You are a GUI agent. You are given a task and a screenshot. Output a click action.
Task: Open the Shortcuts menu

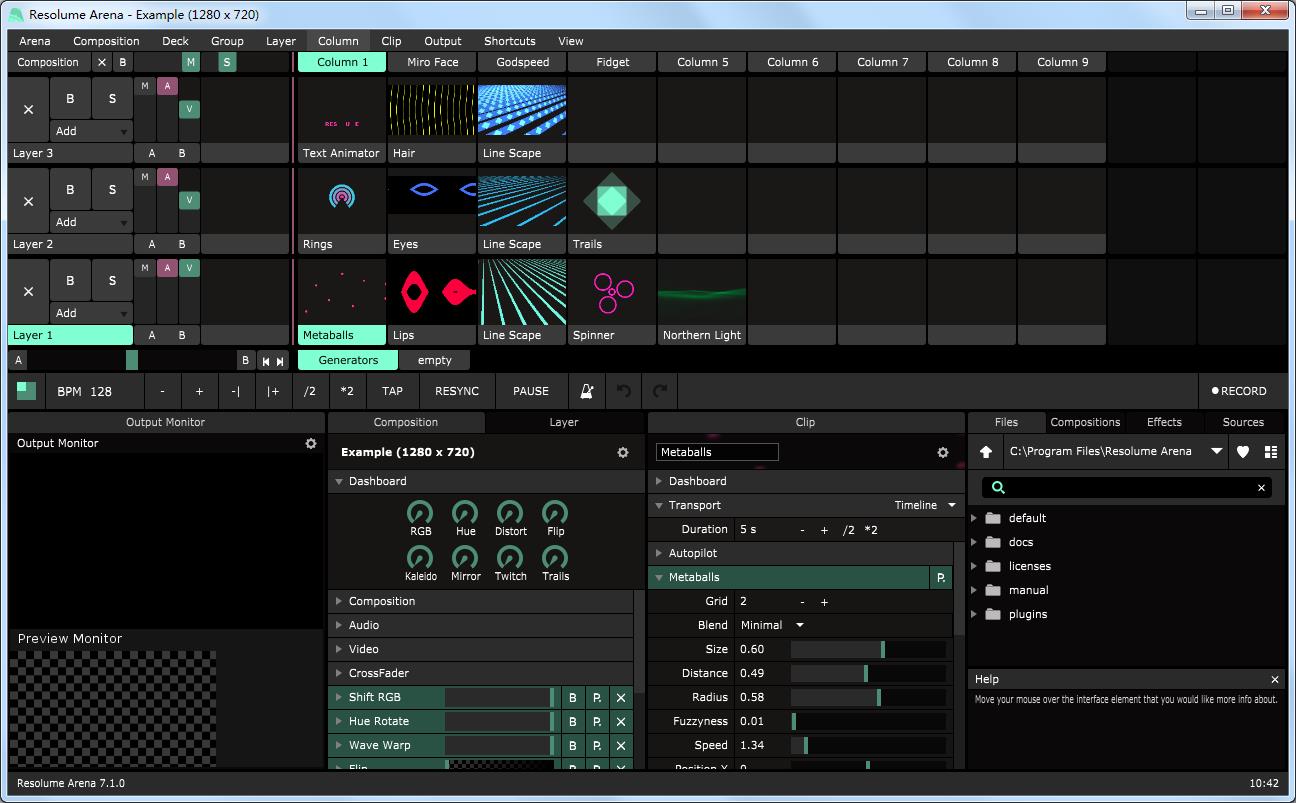(509, 41)
